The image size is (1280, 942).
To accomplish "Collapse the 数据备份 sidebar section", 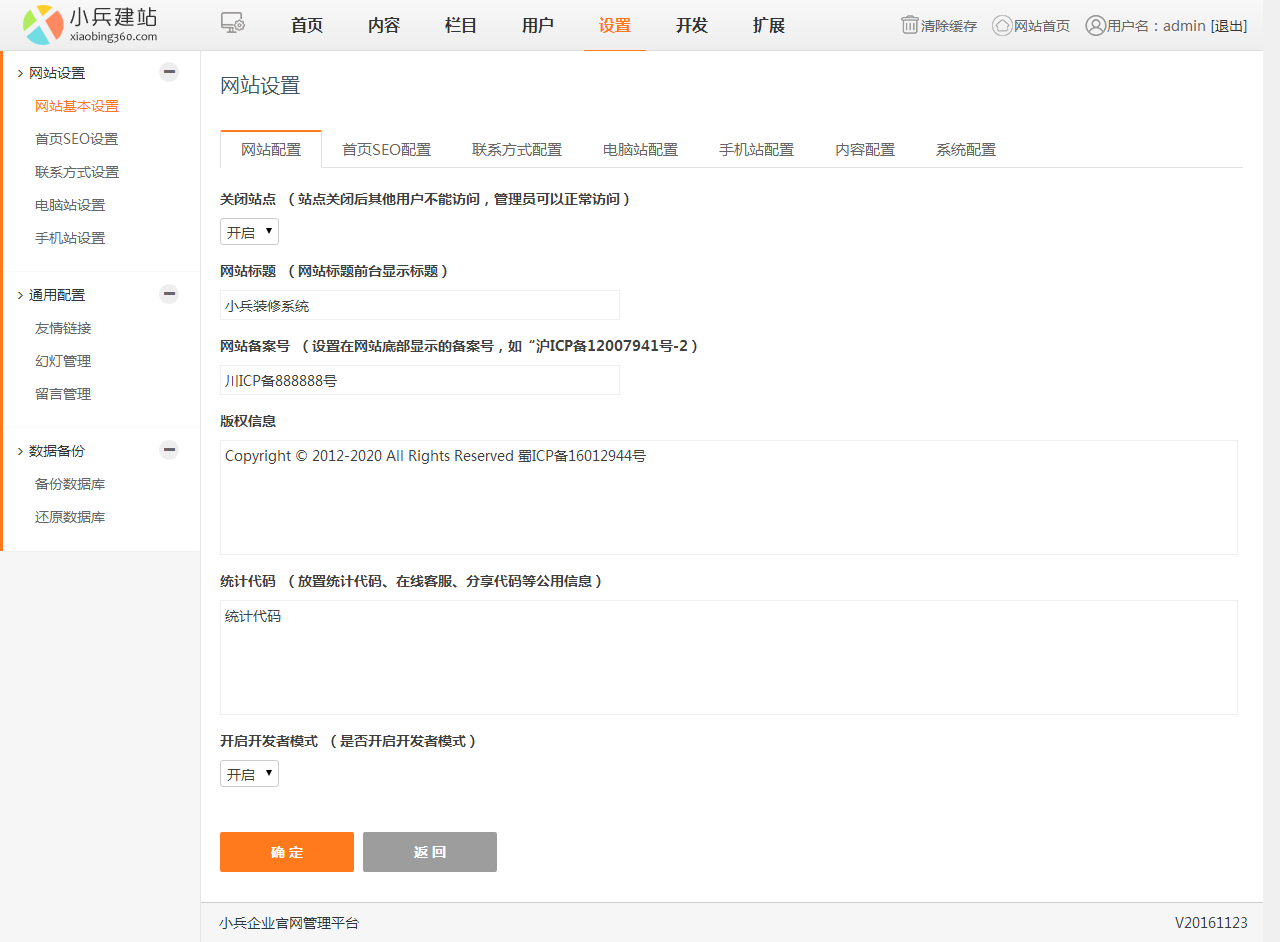I will [169, 450].
